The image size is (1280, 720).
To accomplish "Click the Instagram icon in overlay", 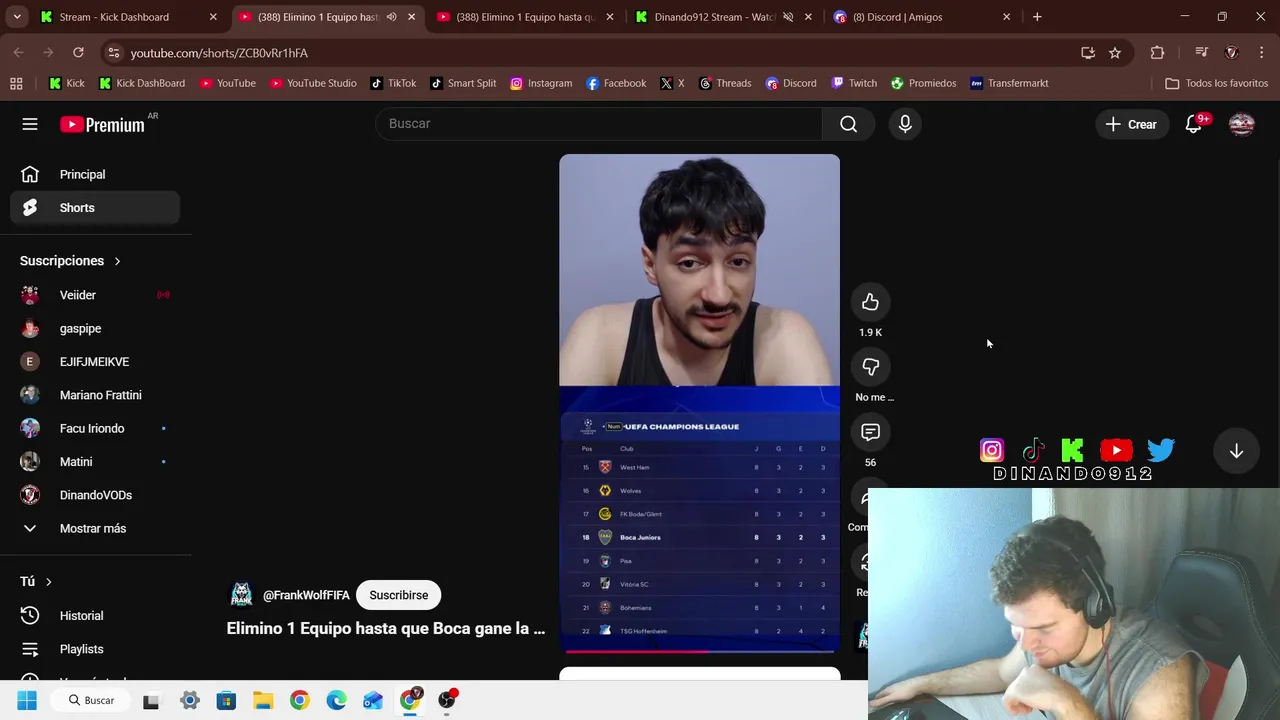I will (991, 450).
